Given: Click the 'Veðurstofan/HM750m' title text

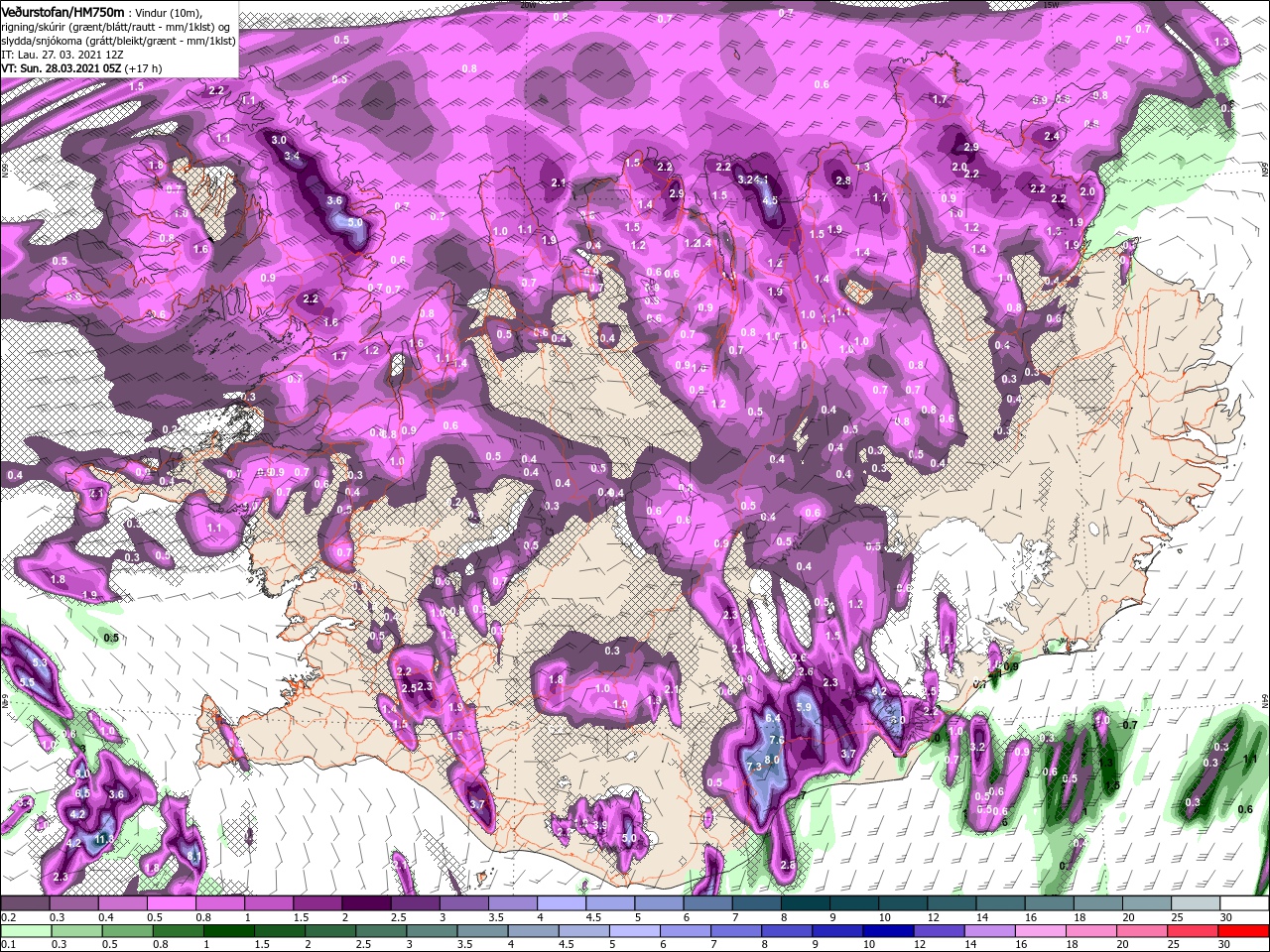Looking at the screenshot, I should (63, 11).
